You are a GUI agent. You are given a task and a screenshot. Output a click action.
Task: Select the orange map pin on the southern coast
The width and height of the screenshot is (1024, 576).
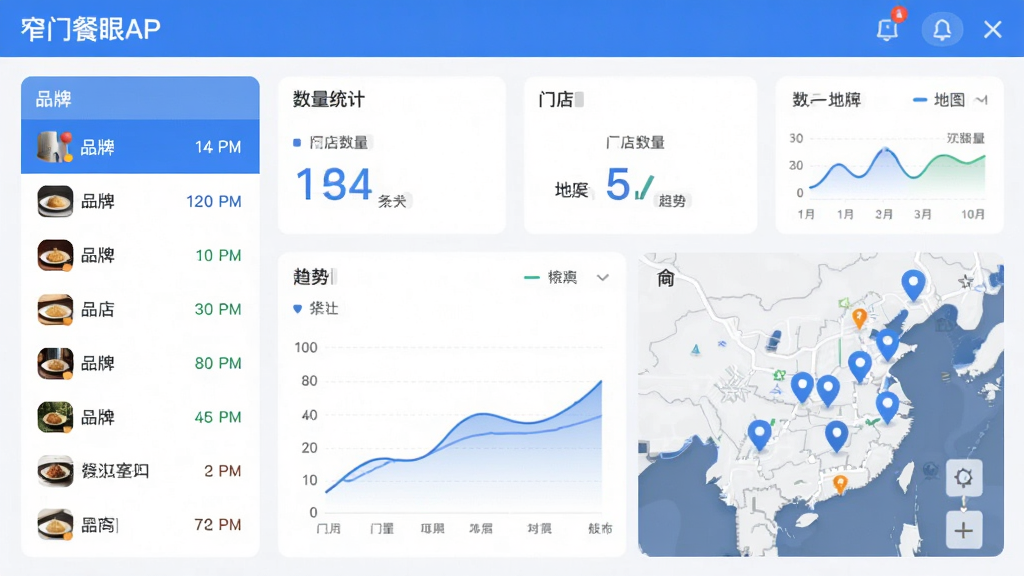pos(840,485)
